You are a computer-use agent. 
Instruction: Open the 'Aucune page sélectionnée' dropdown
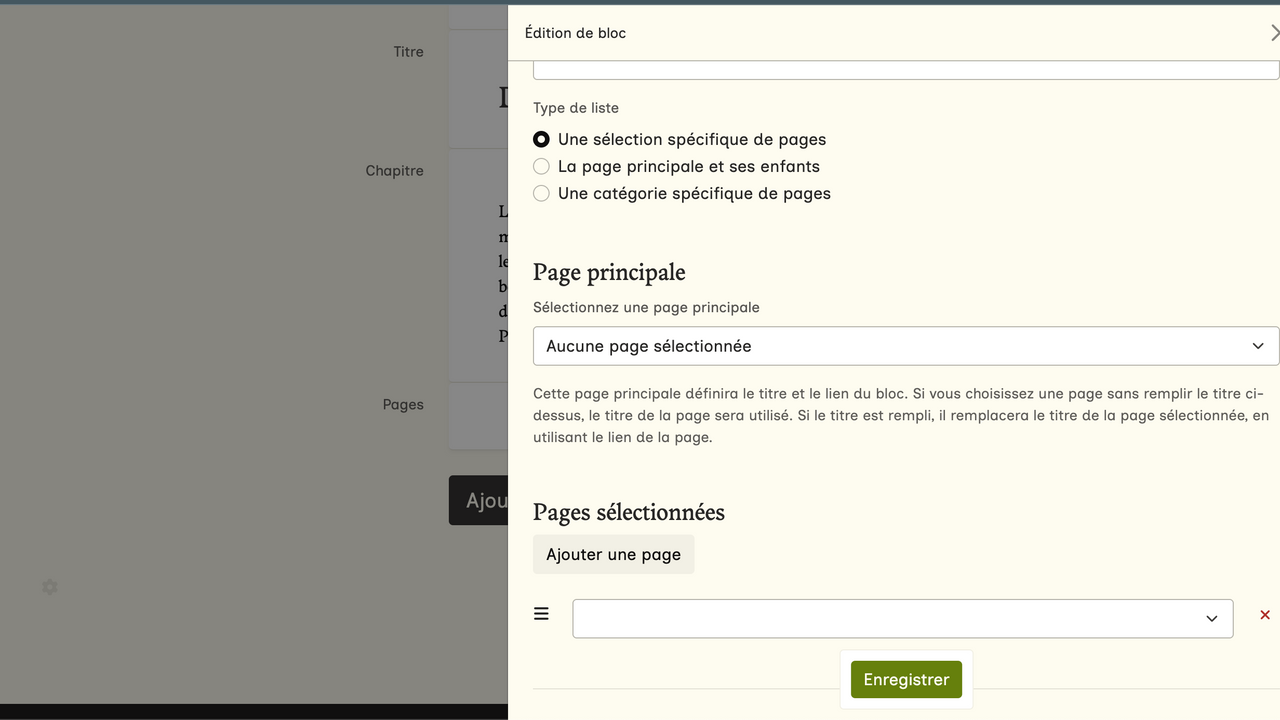click(905, 346)
